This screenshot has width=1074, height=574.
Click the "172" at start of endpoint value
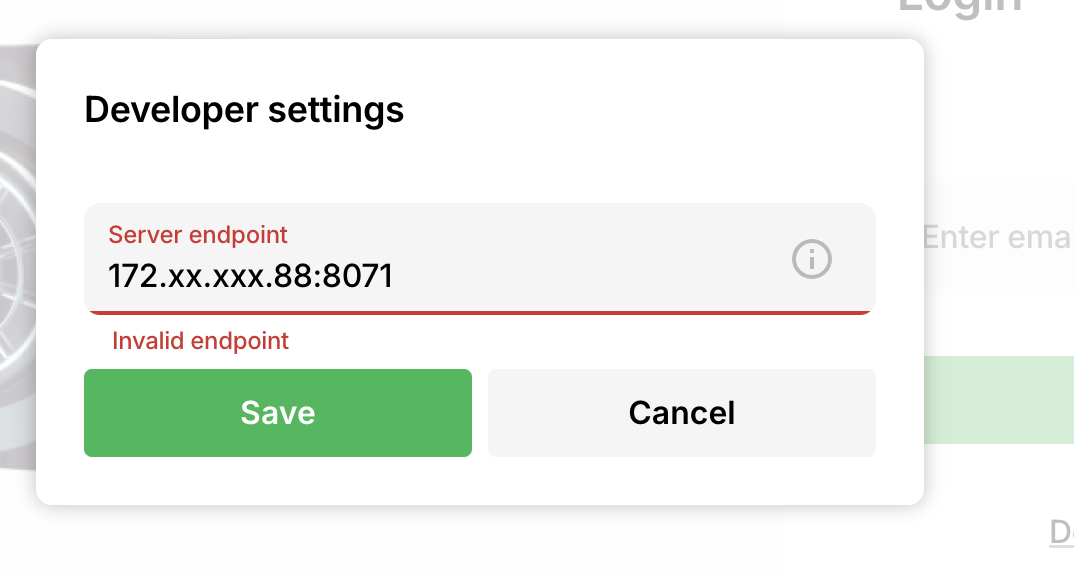tap(129, 274)
